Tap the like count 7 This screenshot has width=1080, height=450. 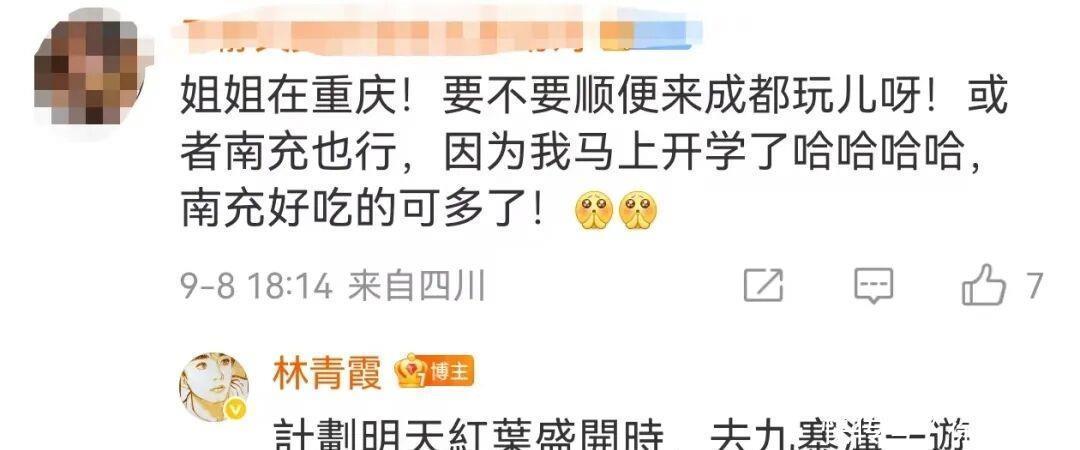coord(1034,285)
